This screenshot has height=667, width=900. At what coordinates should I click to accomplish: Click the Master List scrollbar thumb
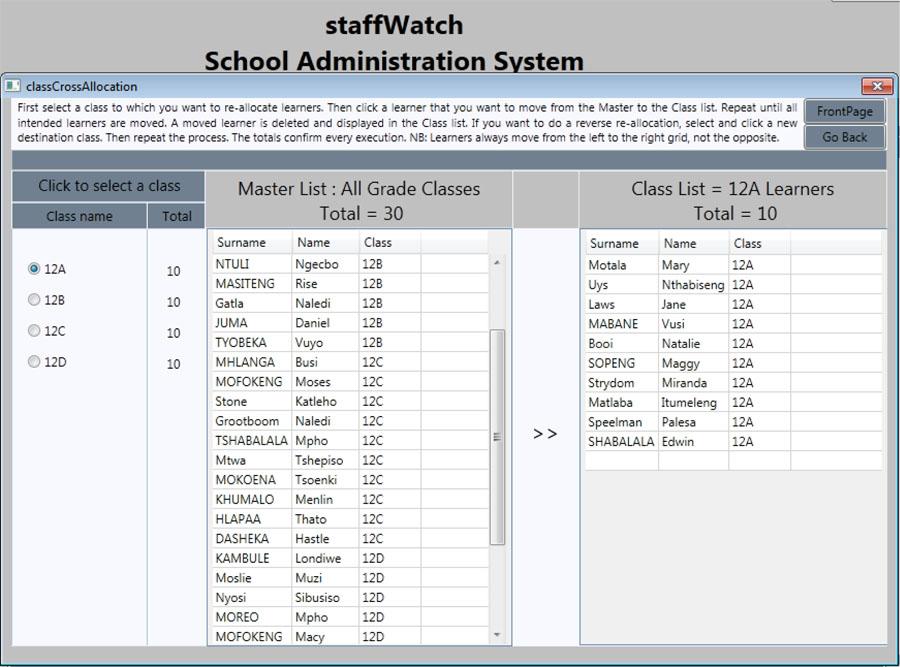pyautogui.click(x=497, y=436)
